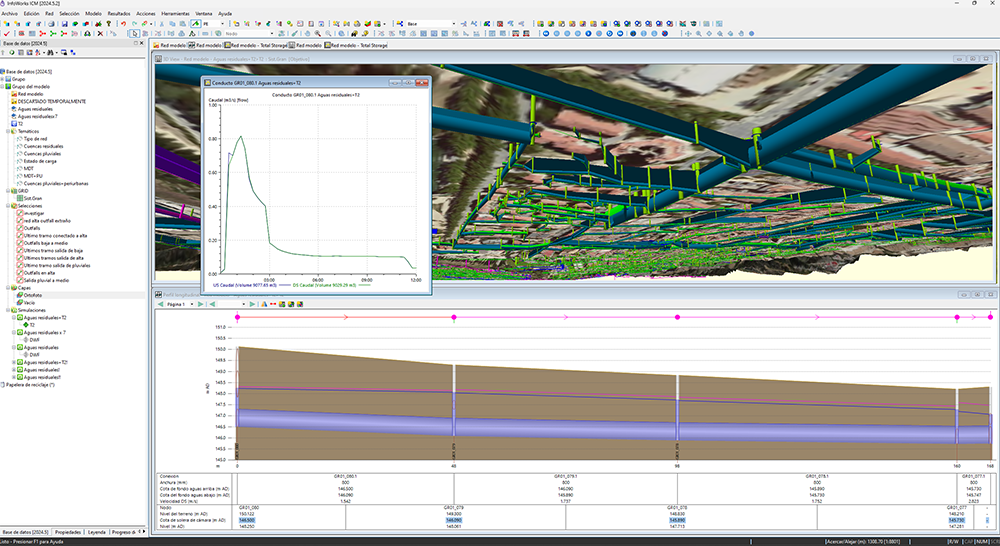
Task: Switch to the Leyenda panel tab
Action: tap(98, 532)
